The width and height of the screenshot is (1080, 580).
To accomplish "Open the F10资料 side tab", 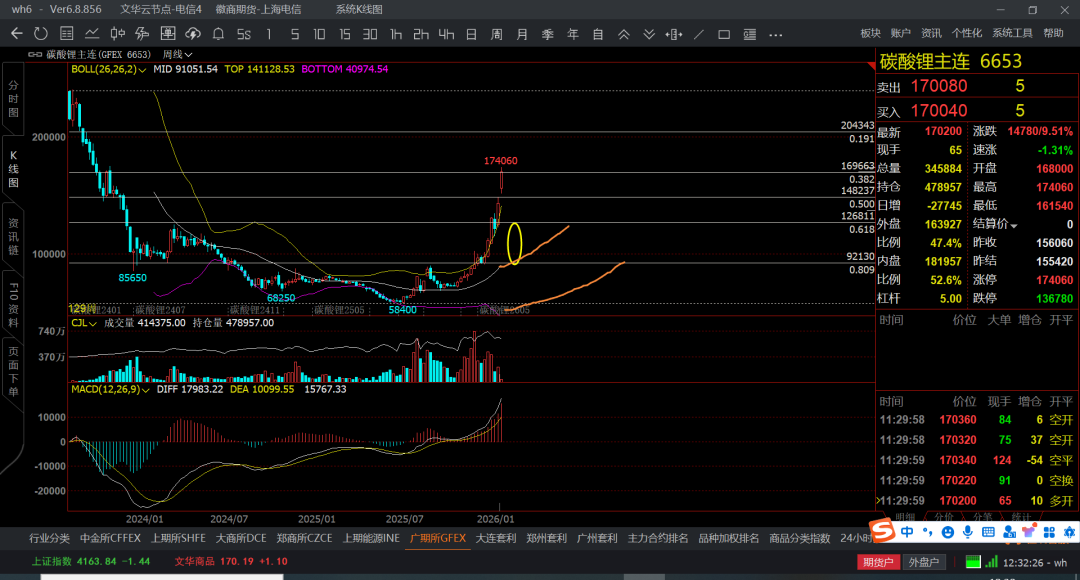I will (13, 304).
